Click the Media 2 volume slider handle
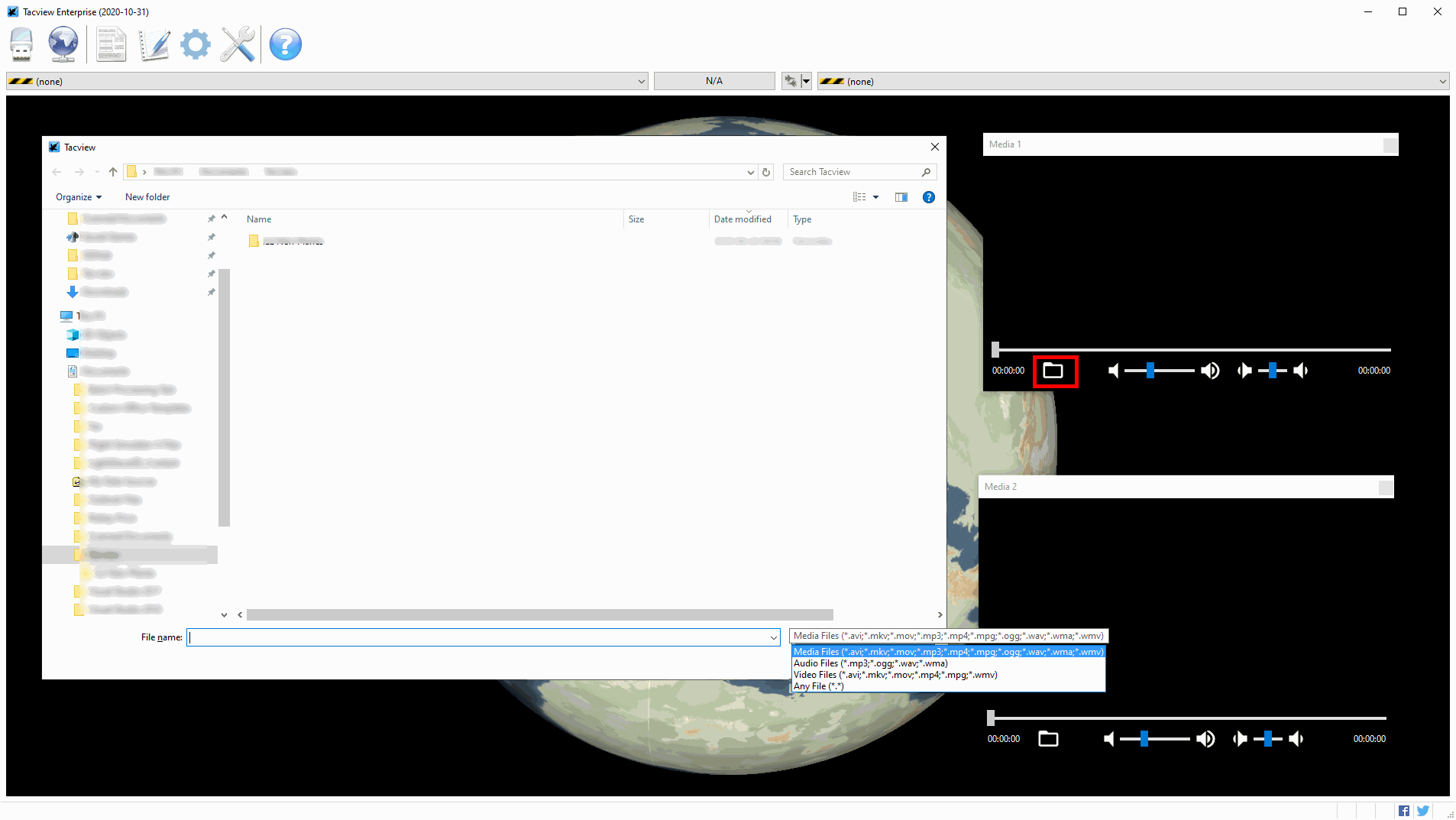This screenshot has height=820, width=1456. 1144,739
